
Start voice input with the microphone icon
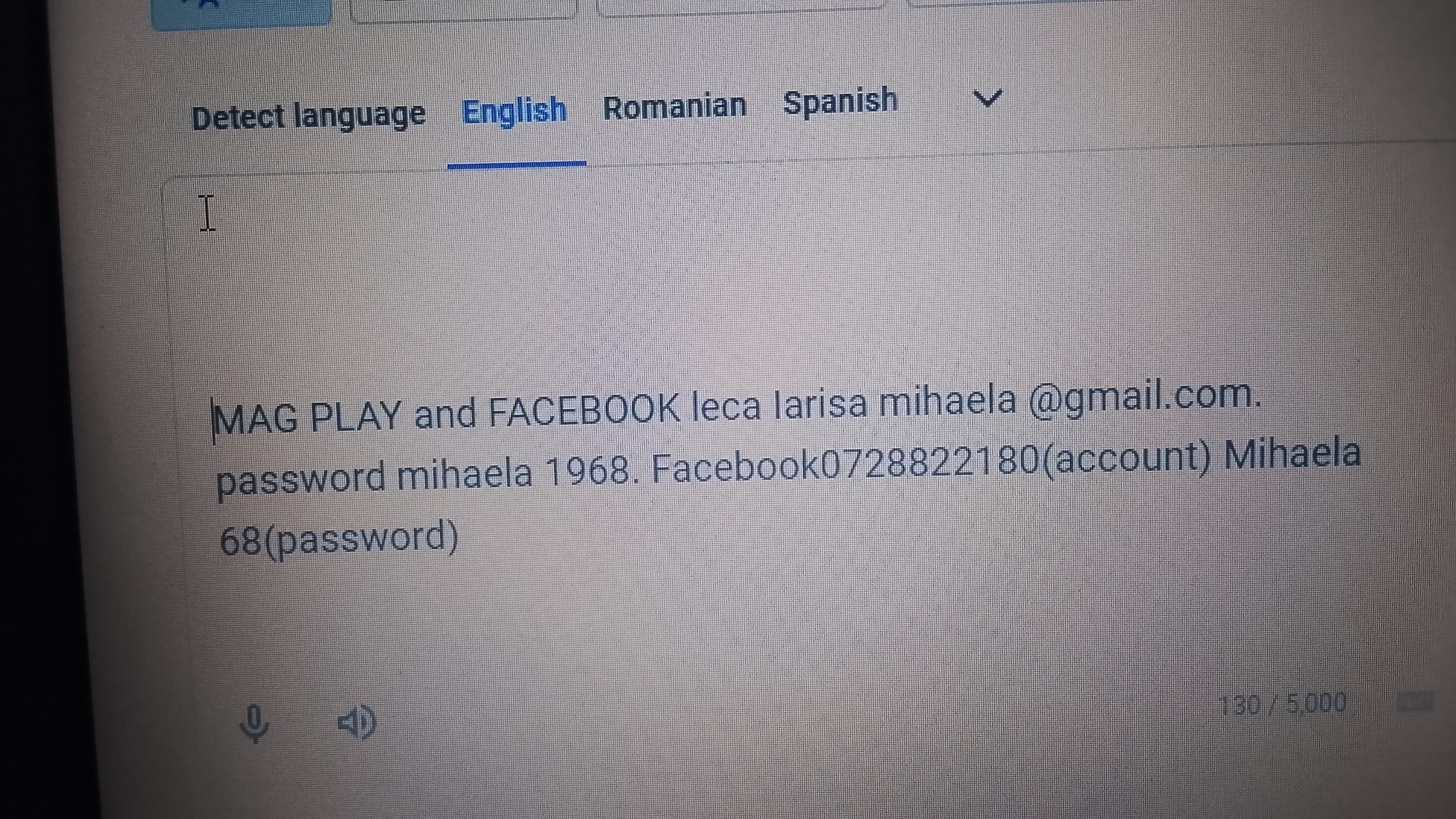pyautogui.click(x=254, y=723)
